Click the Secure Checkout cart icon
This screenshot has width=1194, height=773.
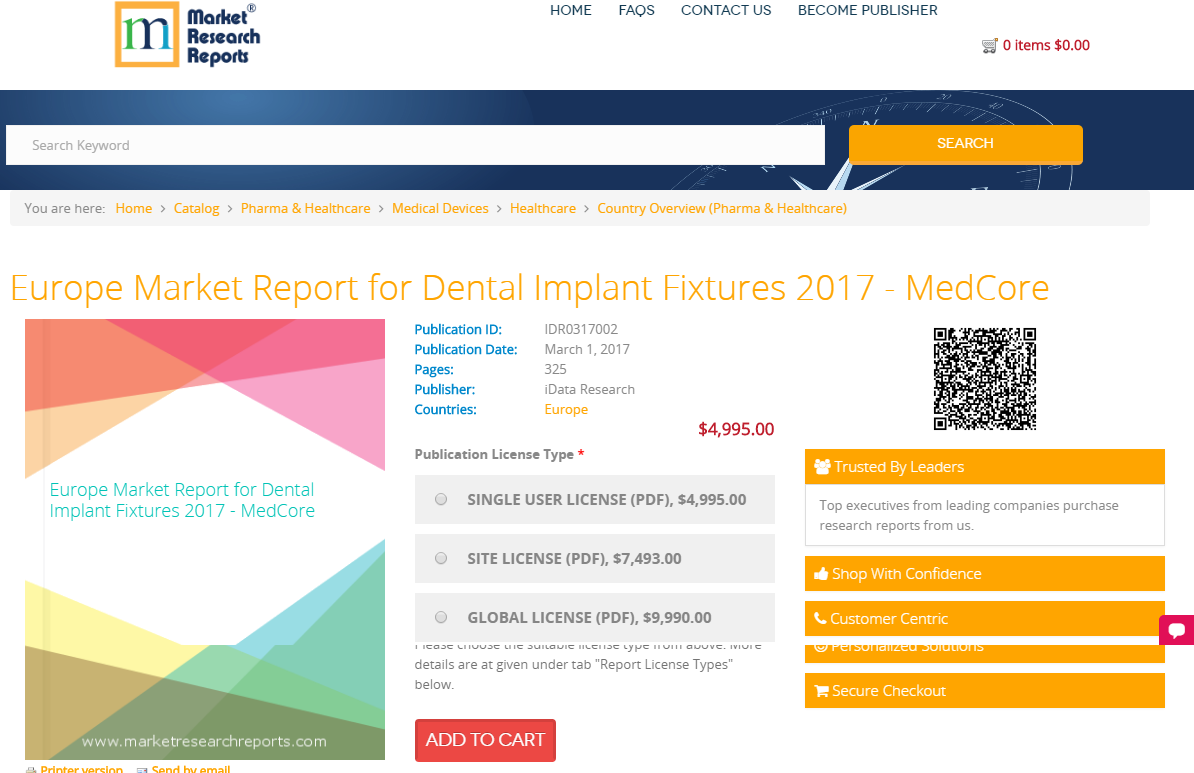(822, 691)
